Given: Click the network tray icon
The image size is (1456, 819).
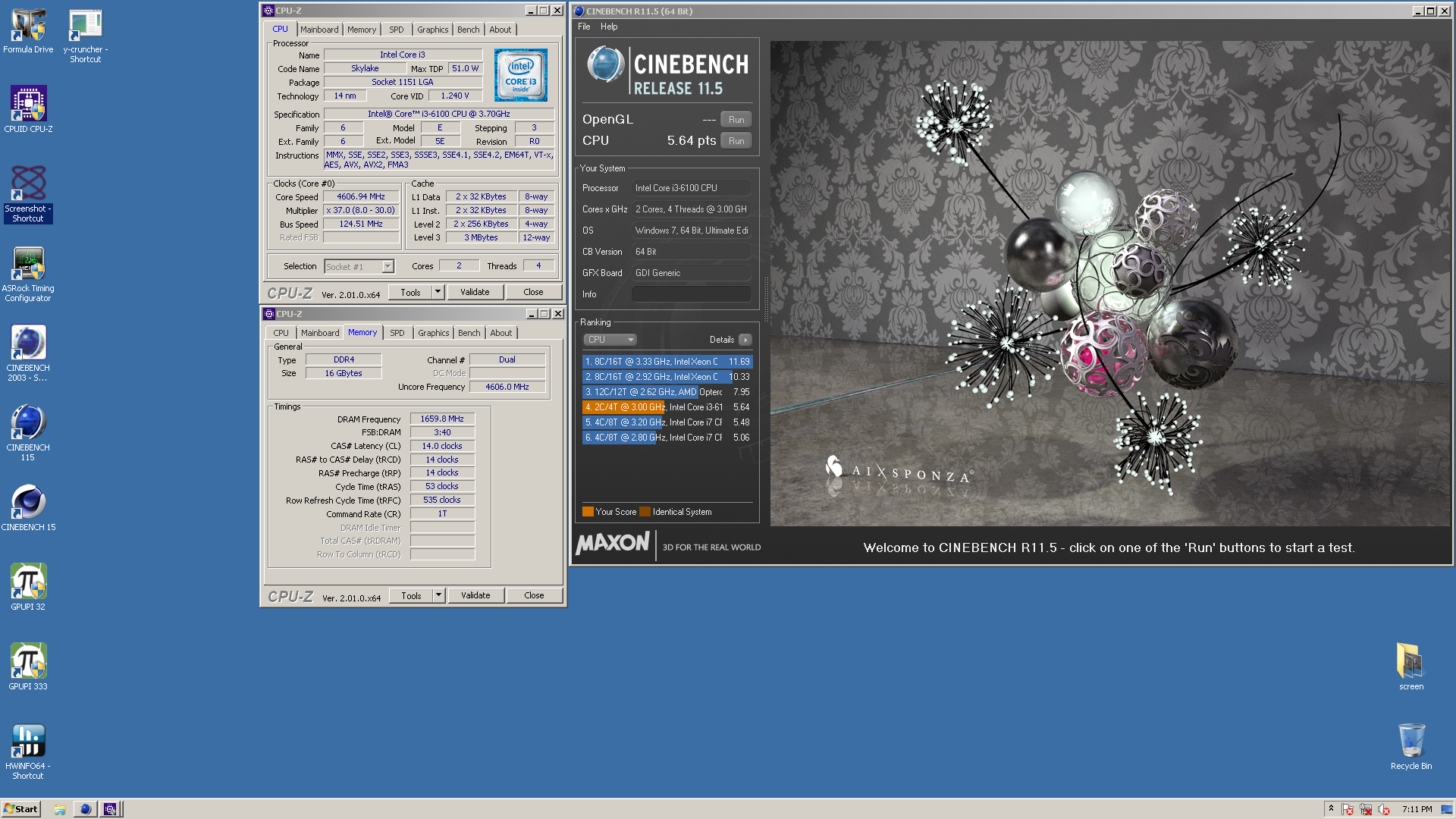Looking at the screenshot, I should (1366, 809).
